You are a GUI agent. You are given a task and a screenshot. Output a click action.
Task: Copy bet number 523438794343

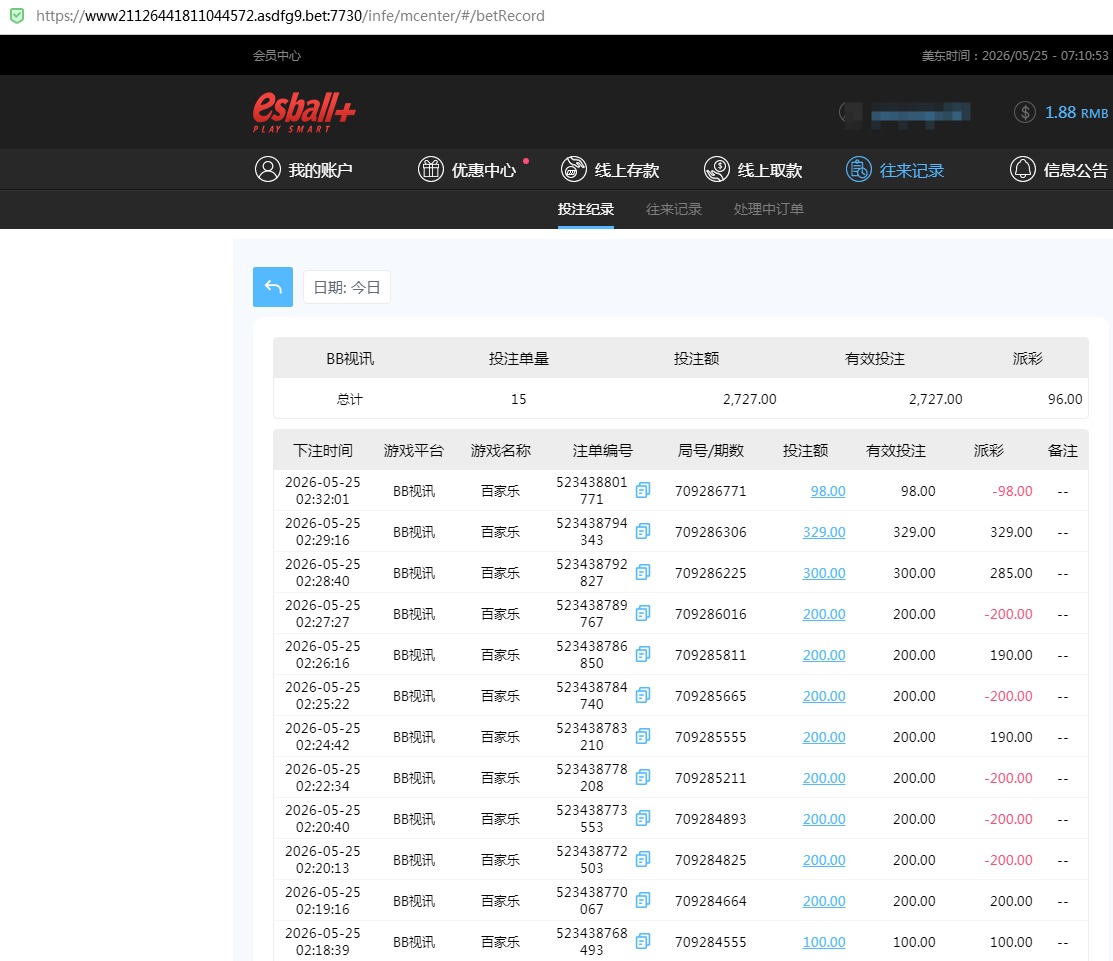[x=642, y=532]
